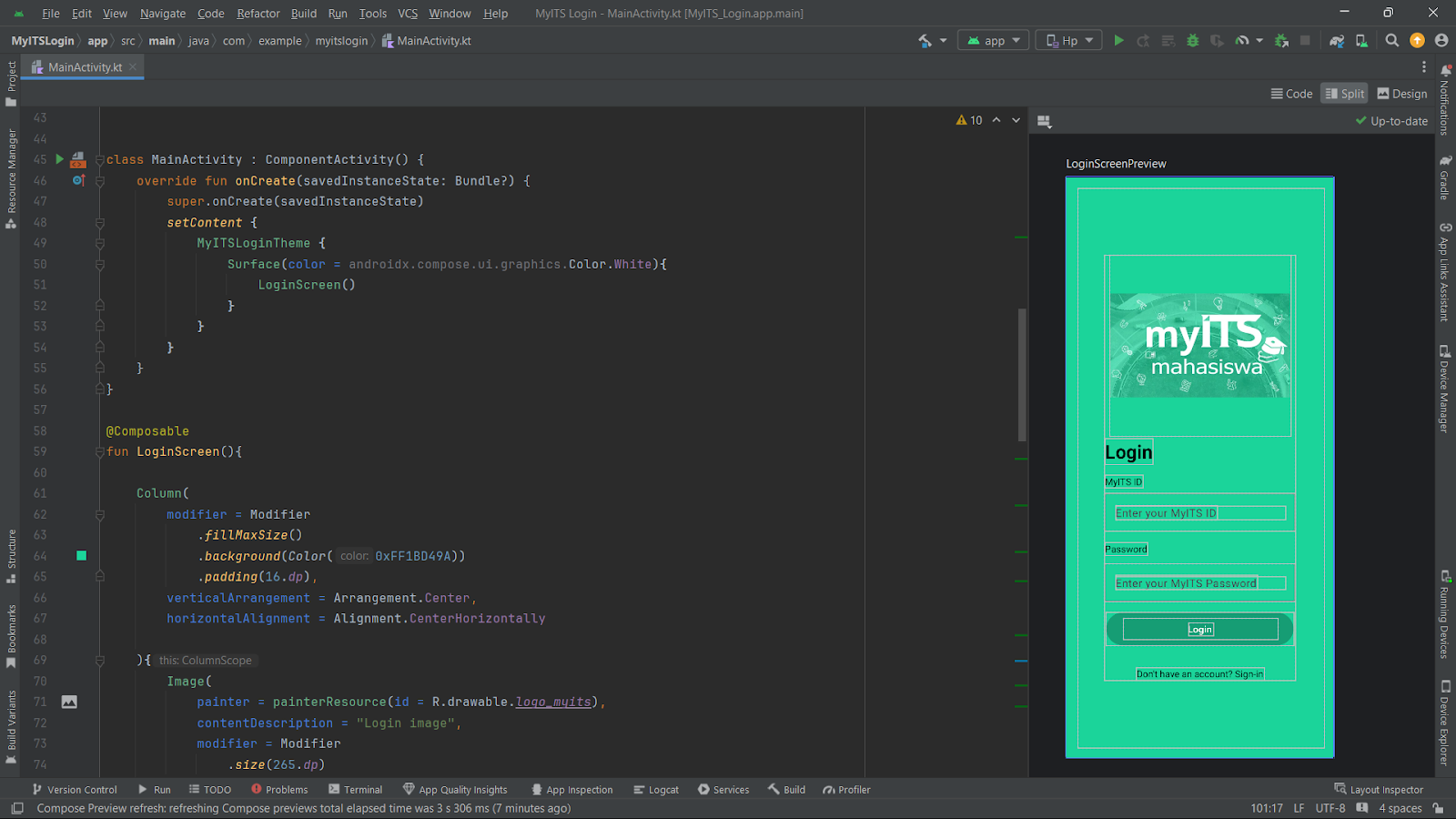Open the Layout Inspector tool window
Image resolution: width=1456 pixels, height=819 pixels.
(x=1379, y=789)
